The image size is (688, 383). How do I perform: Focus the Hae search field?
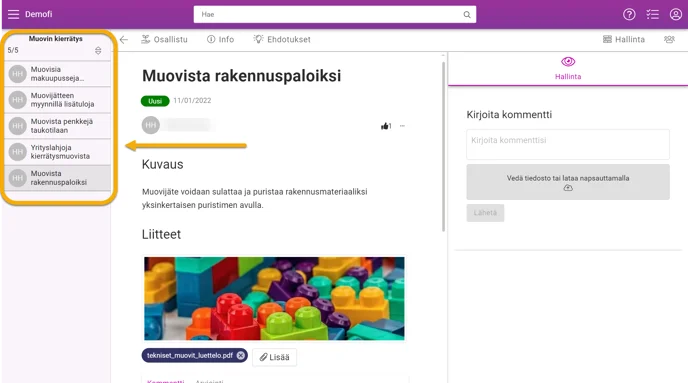click(334, 14)
